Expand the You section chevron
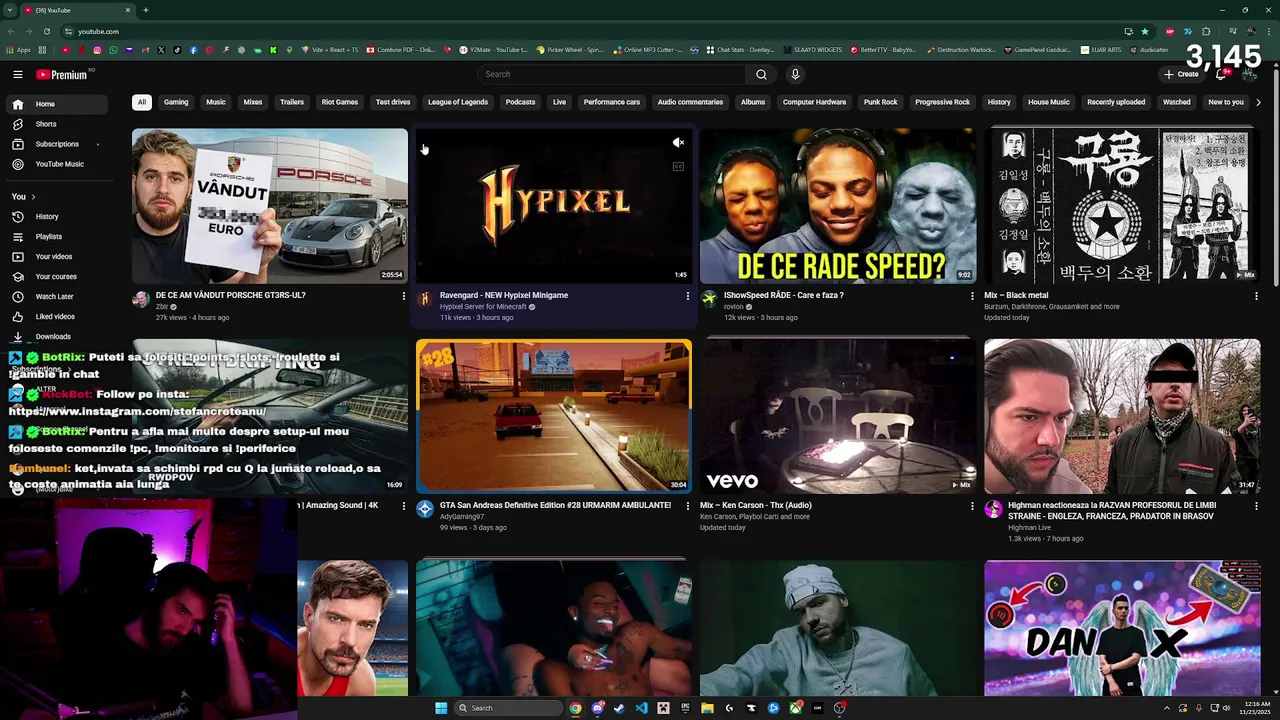1280x720 pixels. pos(33,197)
